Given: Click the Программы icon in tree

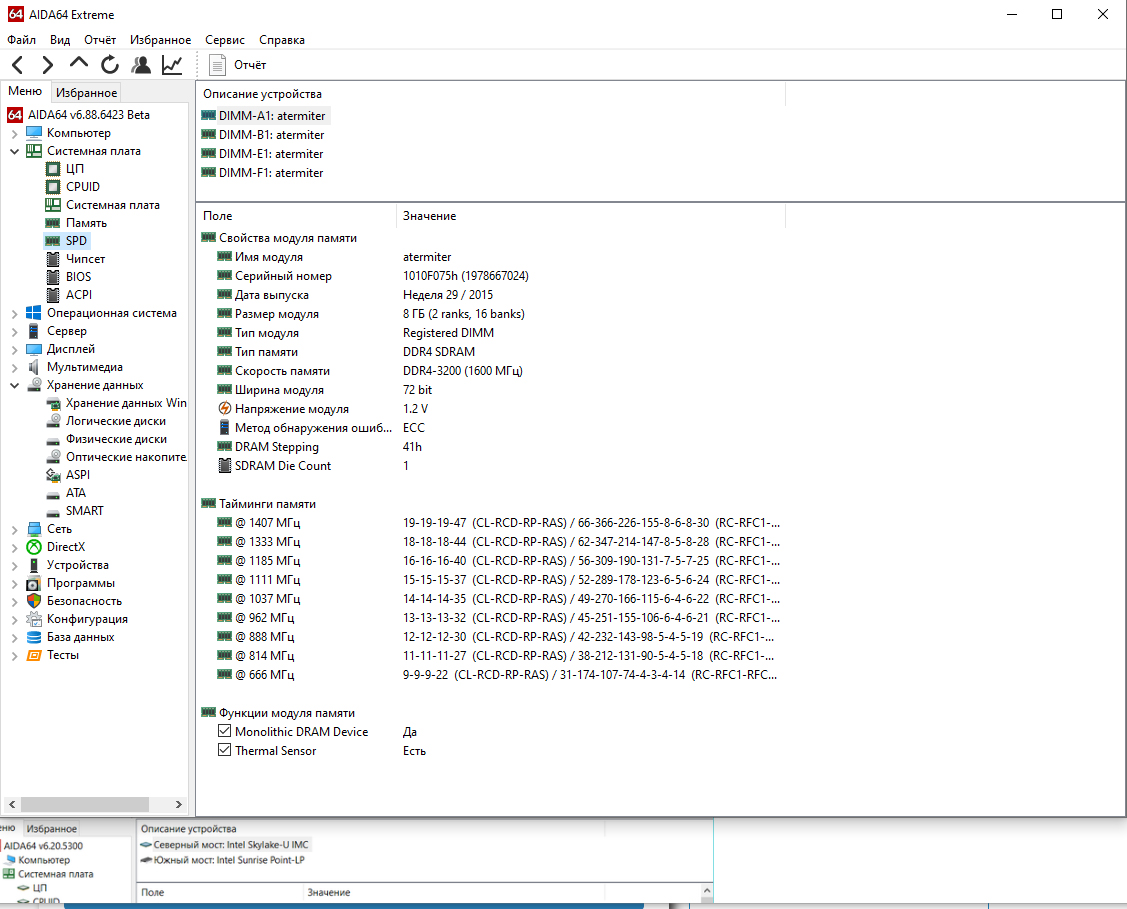Looking at the screenshot, I should click(34, 583).
